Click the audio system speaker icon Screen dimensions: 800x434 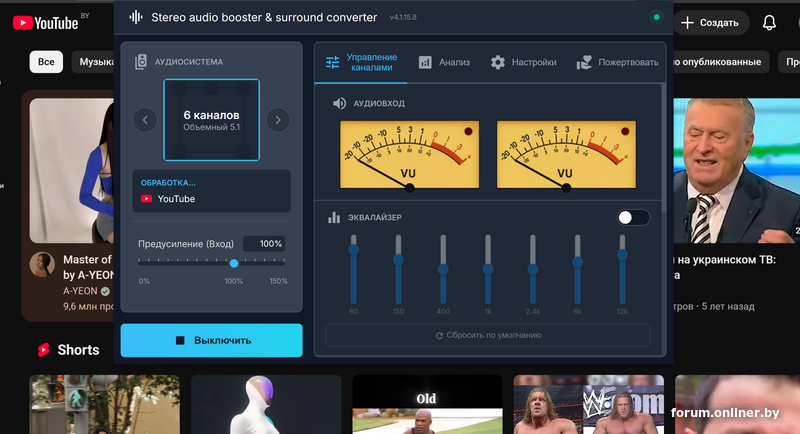pos(141,62)
